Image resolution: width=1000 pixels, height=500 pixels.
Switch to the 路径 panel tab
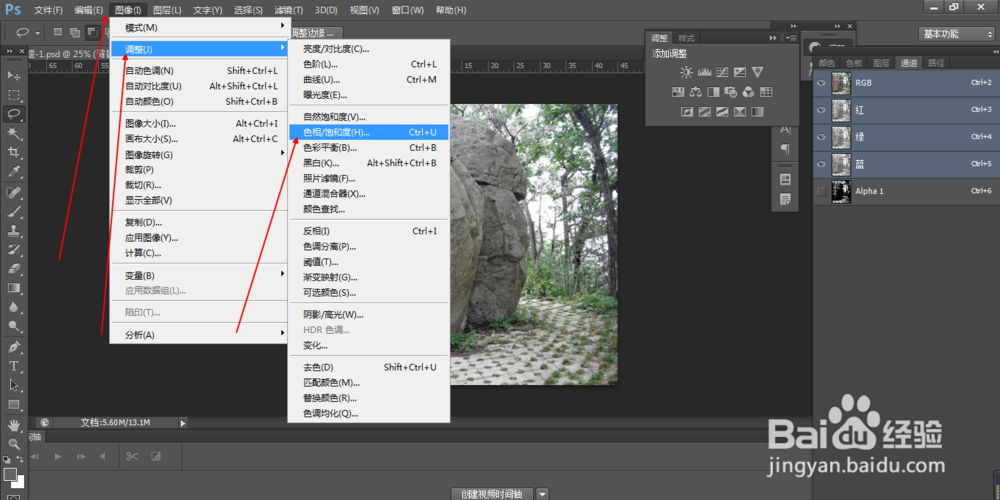click(936, 62)
